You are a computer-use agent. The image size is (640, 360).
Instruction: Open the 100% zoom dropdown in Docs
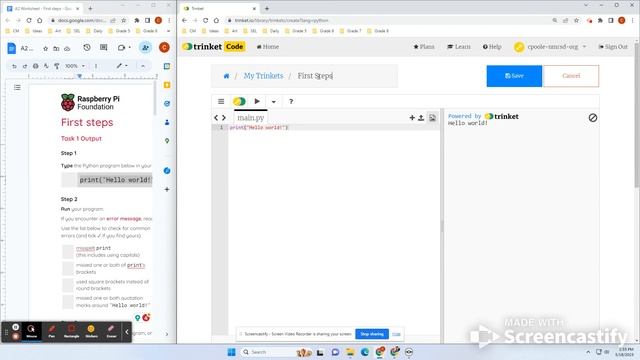[x=75, y=66]
